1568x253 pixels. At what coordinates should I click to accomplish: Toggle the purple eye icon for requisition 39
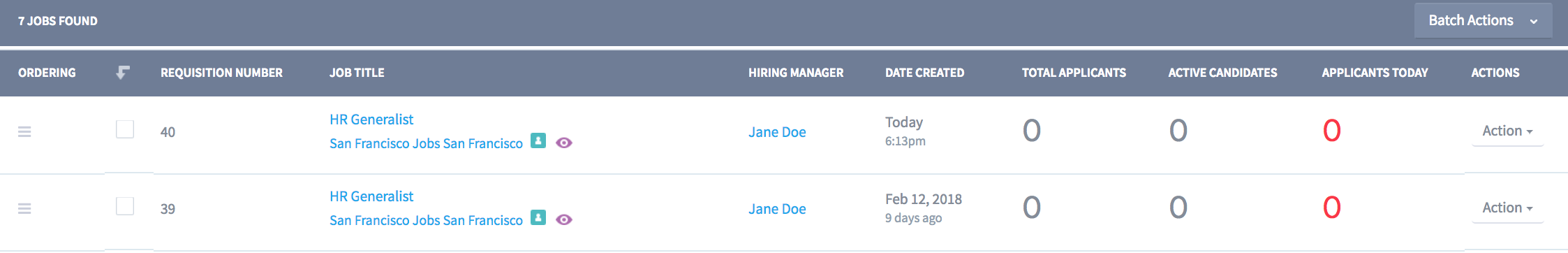point(564,219)
